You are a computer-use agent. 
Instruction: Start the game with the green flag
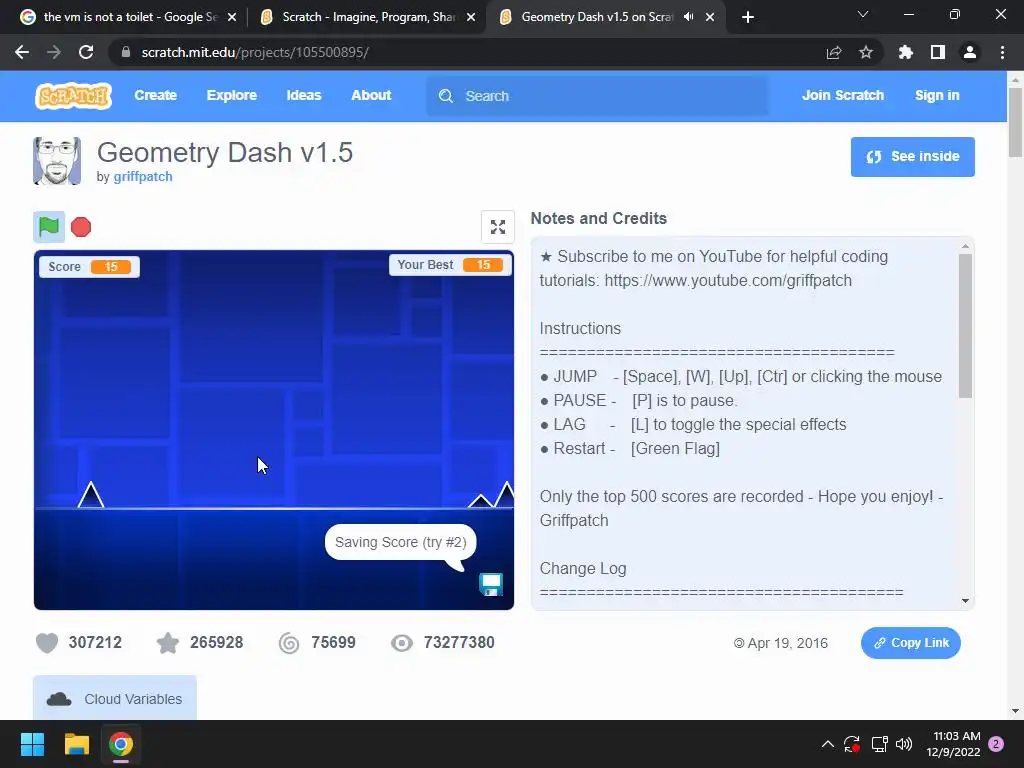[x=49, y=227]
